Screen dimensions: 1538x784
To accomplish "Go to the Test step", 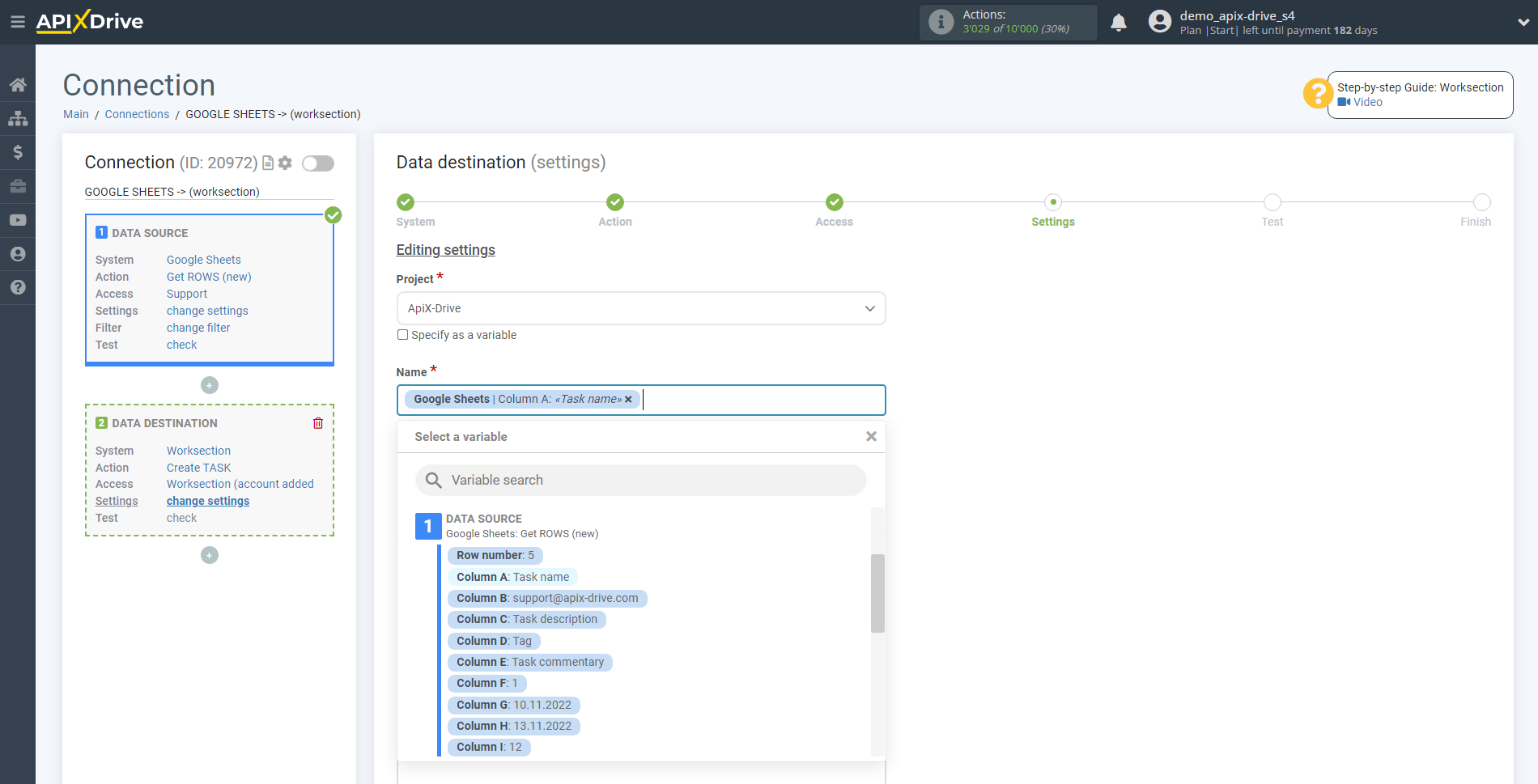I will click(1272, 202).
